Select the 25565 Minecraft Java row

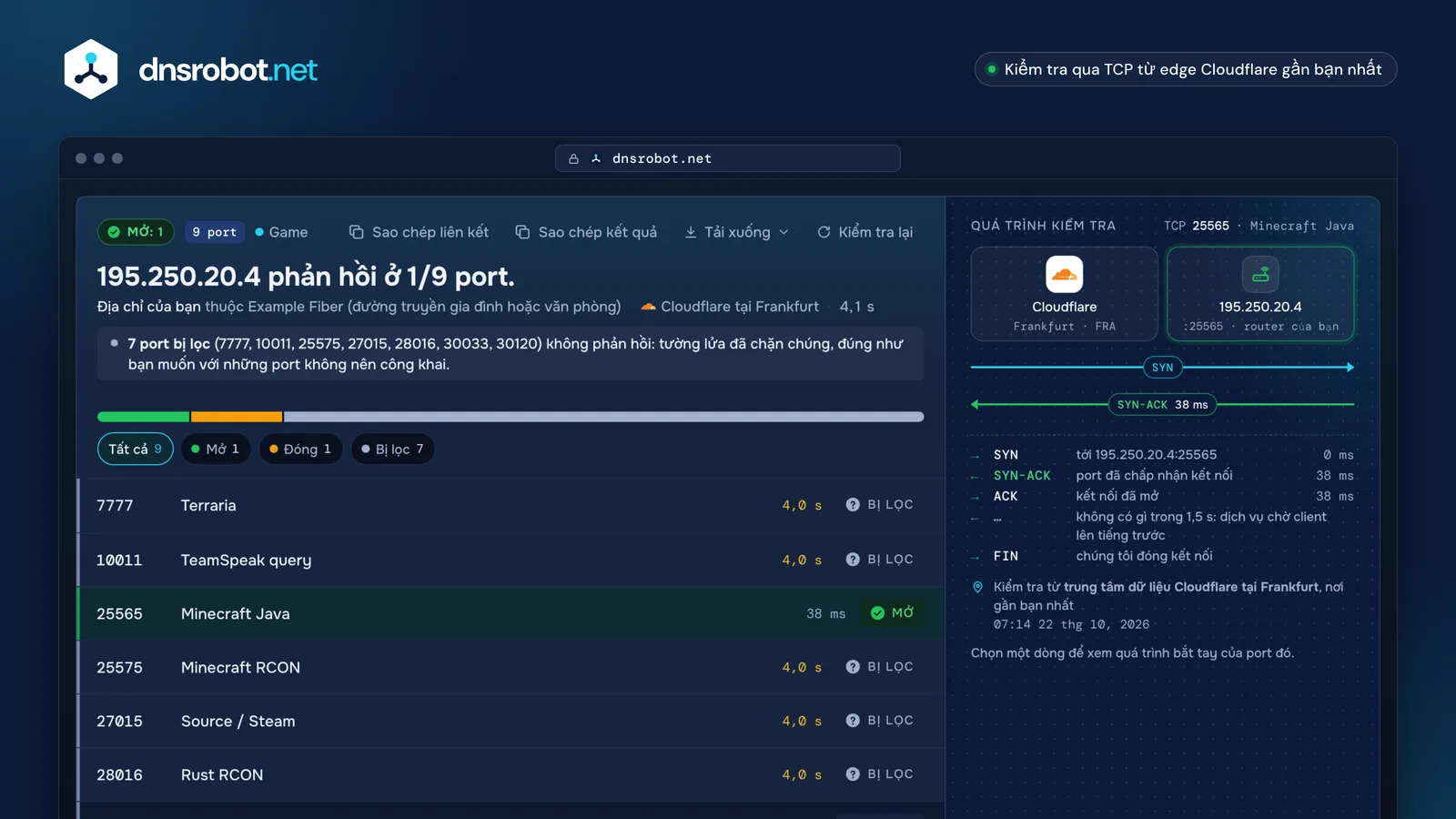(511, 613)
